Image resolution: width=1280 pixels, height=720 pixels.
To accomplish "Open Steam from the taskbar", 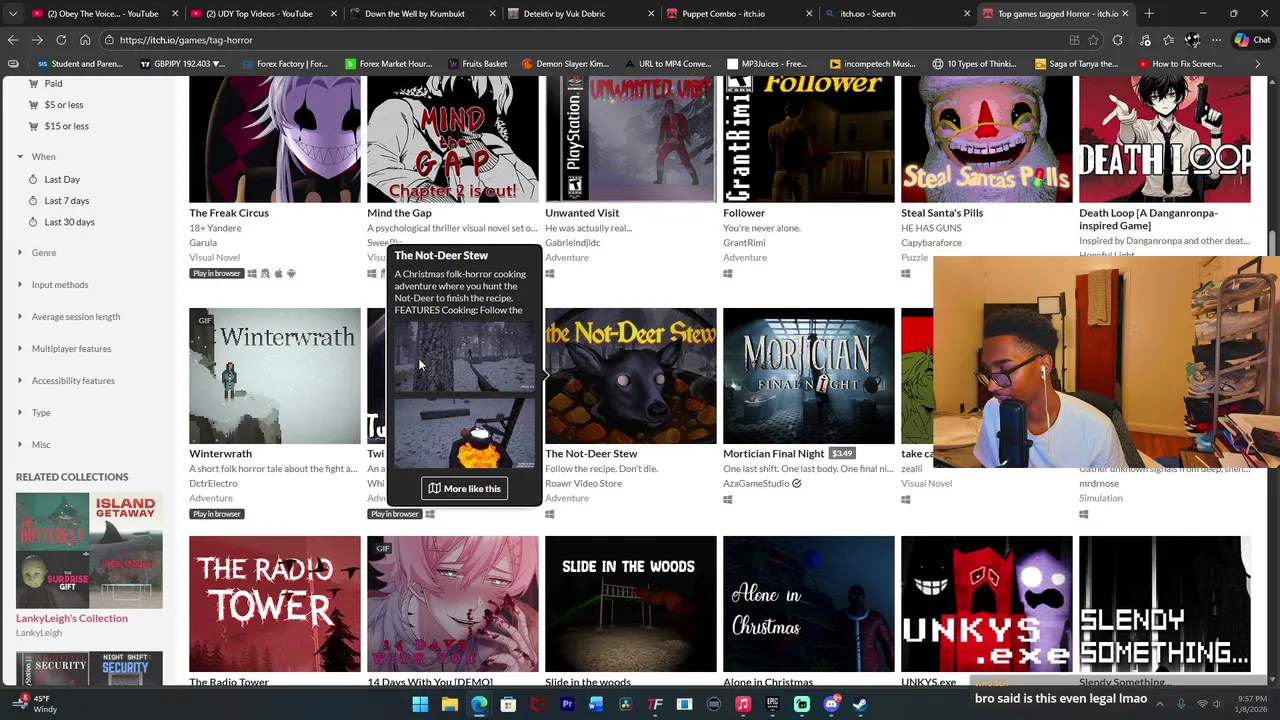I will point(860,704).
